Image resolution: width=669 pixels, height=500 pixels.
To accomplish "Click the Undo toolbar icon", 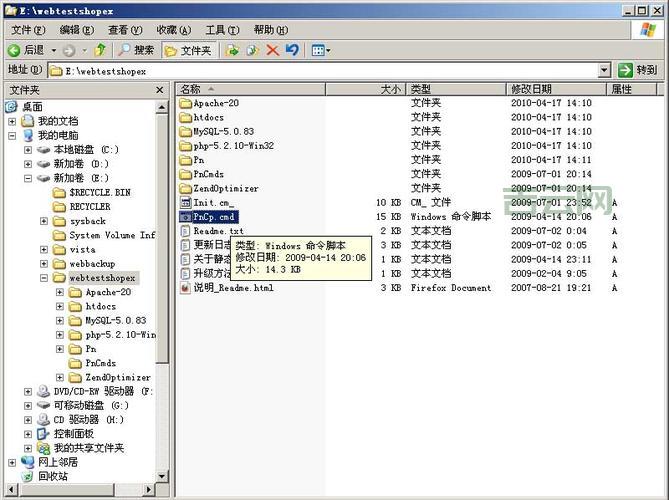I will tap(292, 50).
